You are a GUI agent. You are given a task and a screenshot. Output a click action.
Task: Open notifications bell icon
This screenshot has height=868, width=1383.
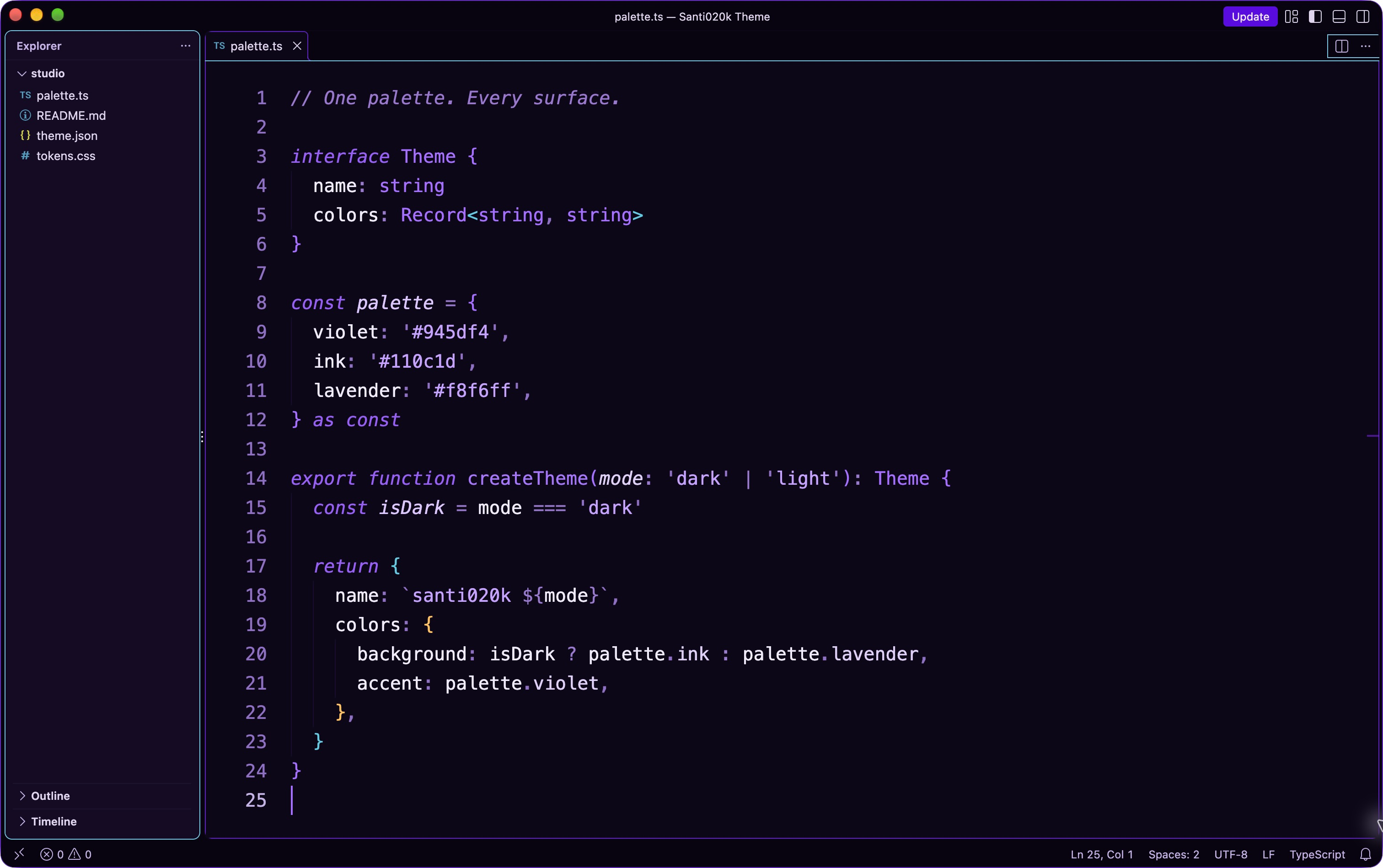coord(1365,854)
